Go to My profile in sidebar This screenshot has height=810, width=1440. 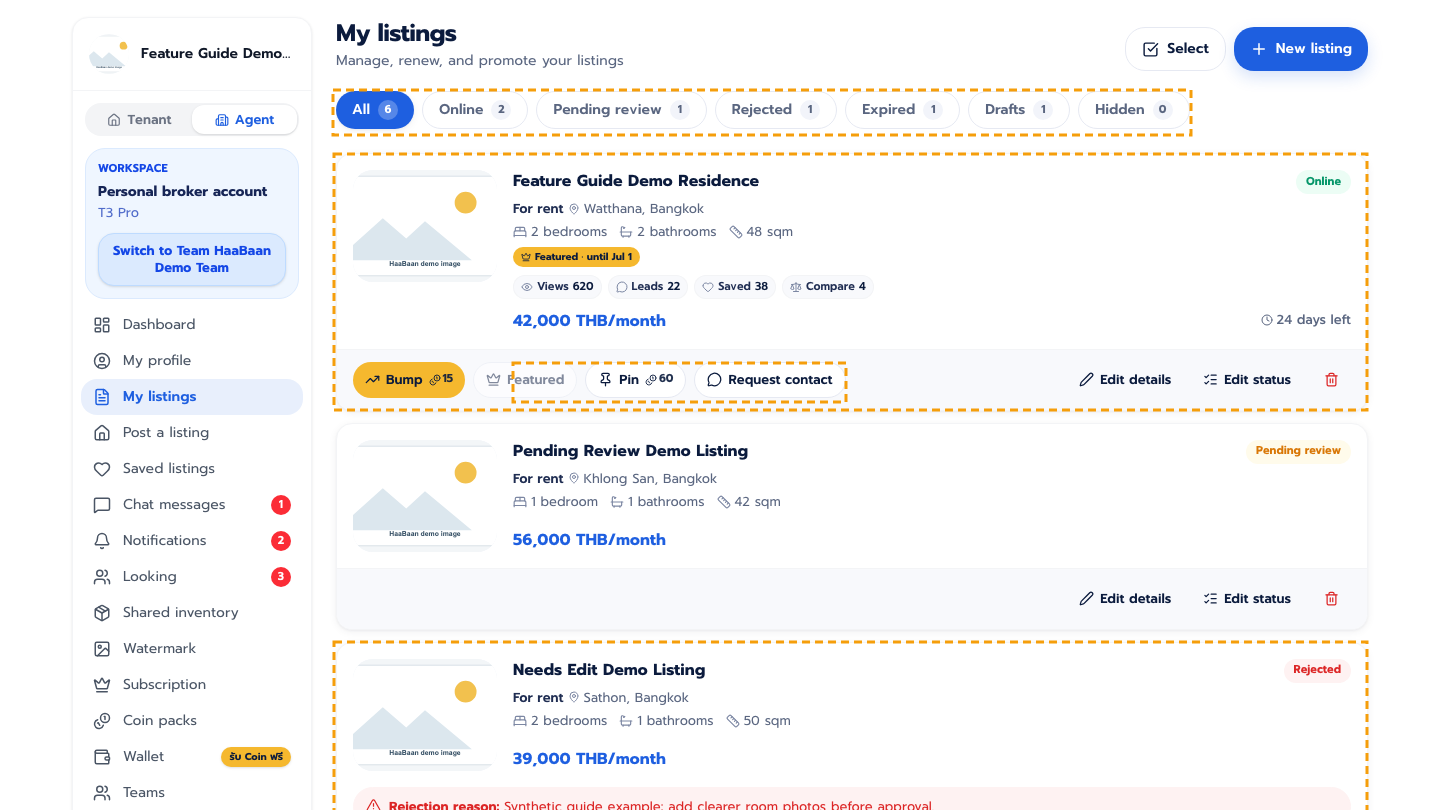pos(192,361)
